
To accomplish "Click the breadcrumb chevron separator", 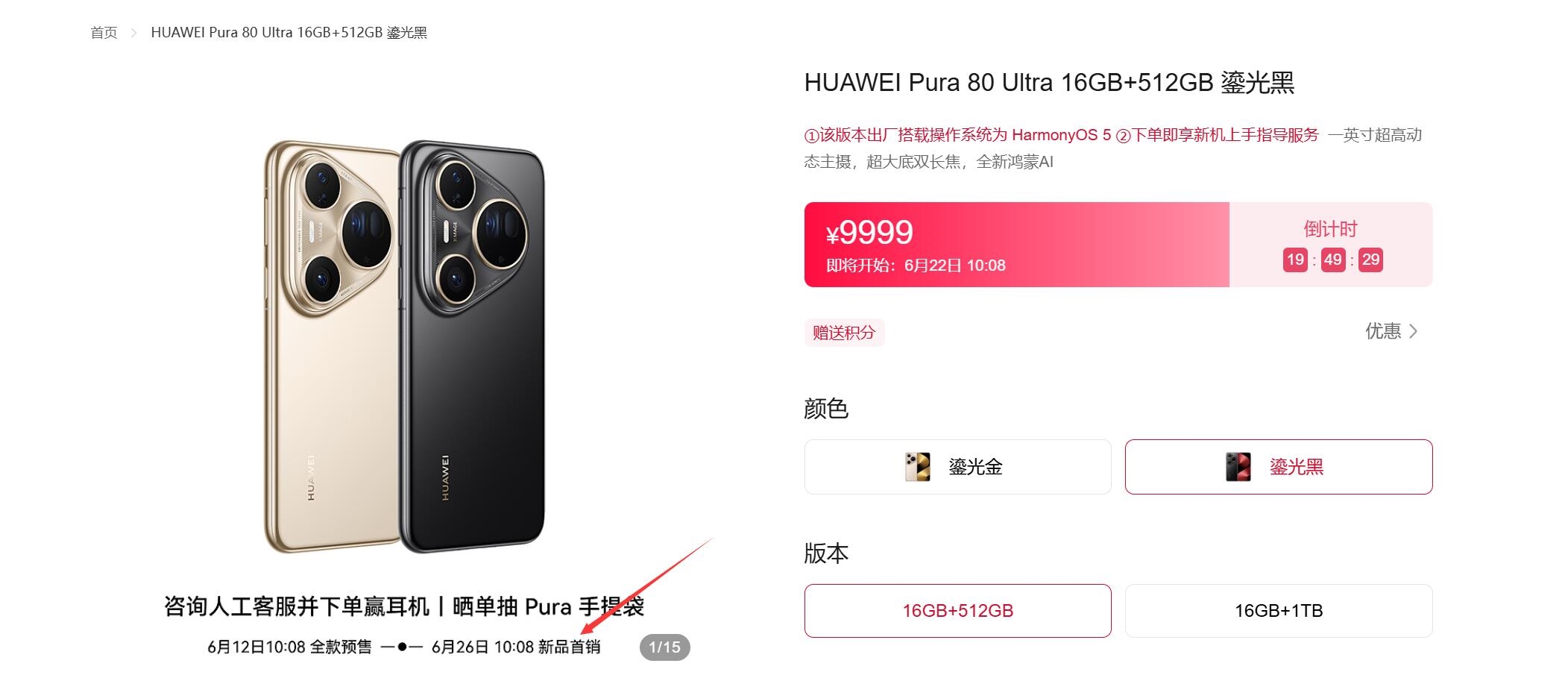I will pyautogui.click(x=134, y=33).
